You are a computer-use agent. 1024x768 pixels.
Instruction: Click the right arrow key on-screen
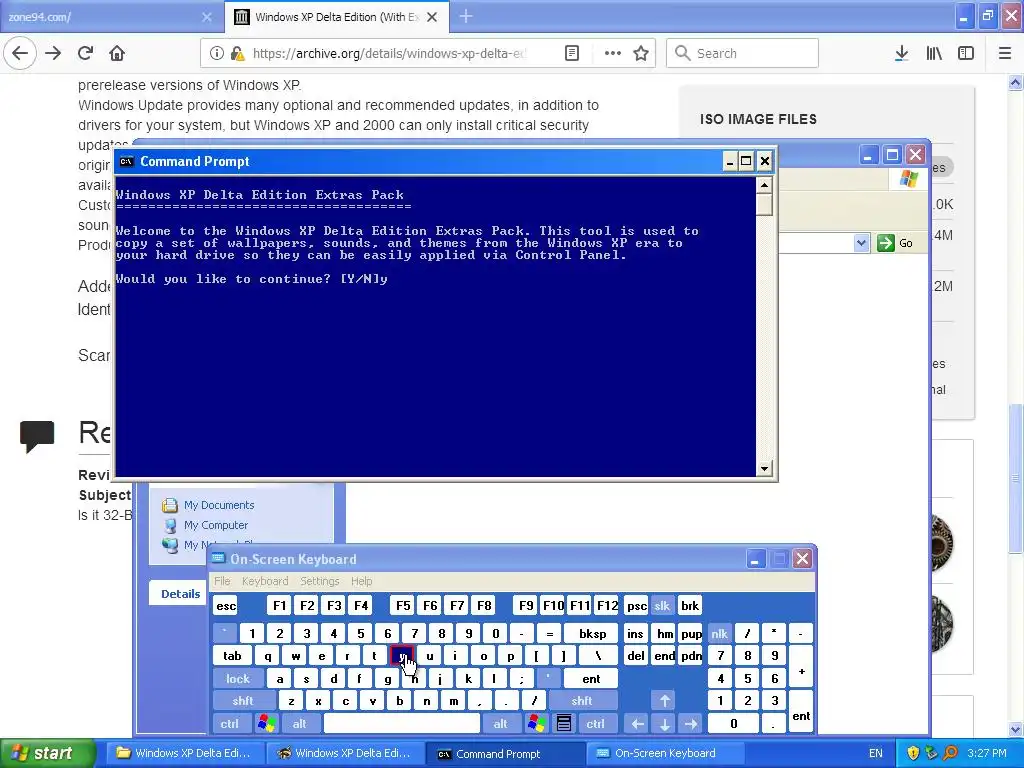coord(691,724)
